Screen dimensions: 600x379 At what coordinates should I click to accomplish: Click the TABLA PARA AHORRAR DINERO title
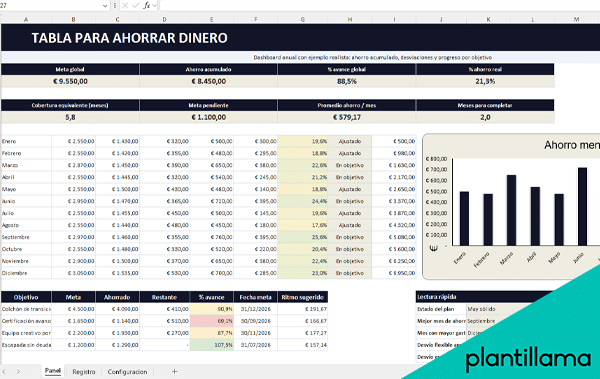point(129,38)
